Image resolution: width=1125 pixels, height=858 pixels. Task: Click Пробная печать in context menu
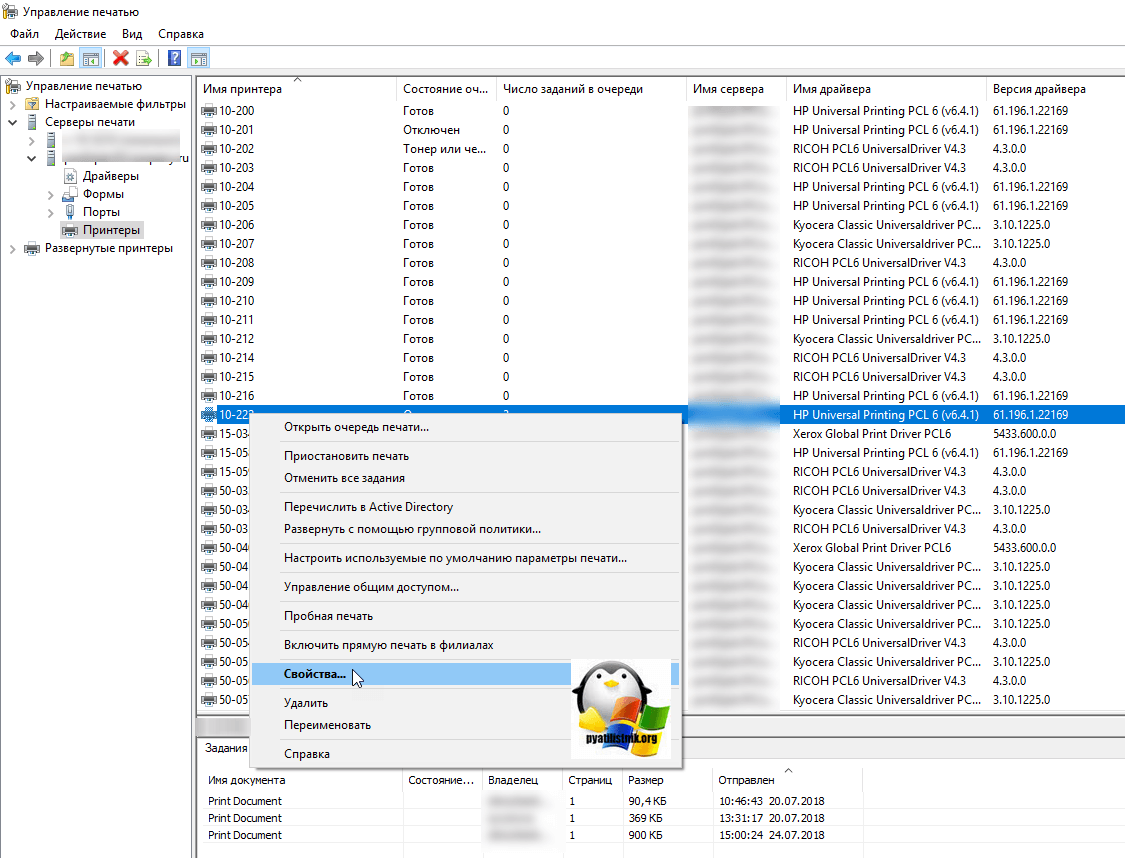pos(328,617)
